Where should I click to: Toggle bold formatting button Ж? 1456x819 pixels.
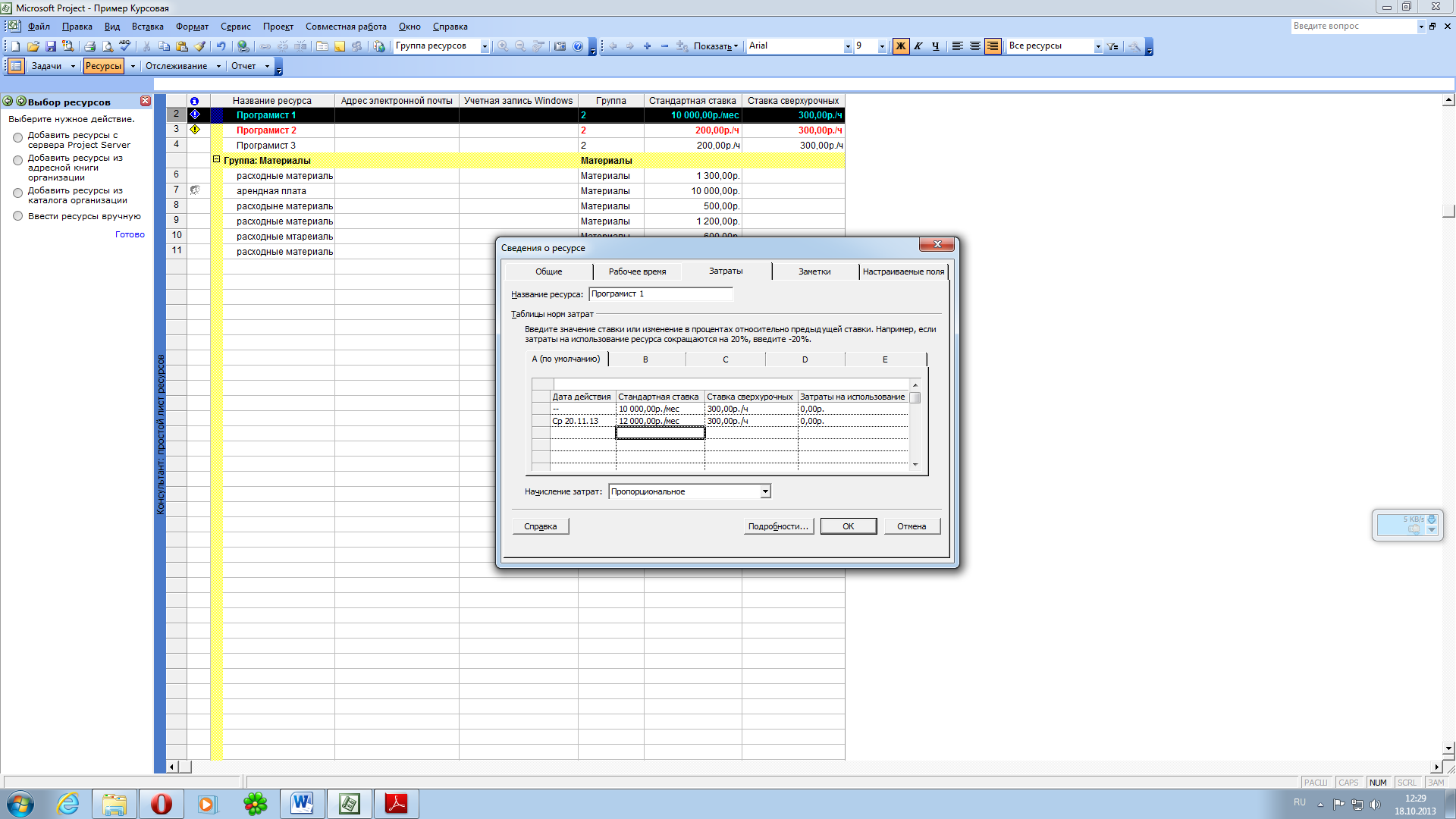click(900, 46)
